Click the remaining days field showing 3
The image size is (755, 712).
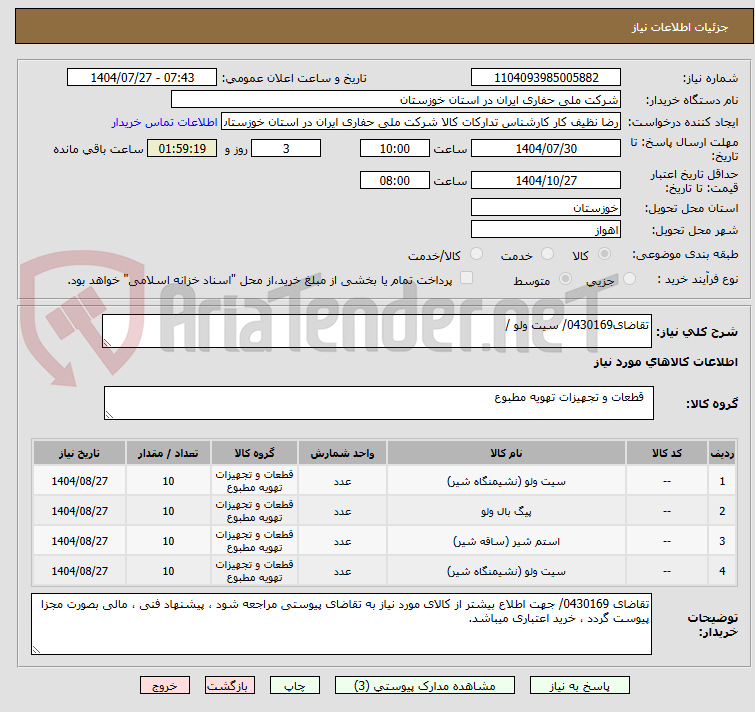coord(286,149)
